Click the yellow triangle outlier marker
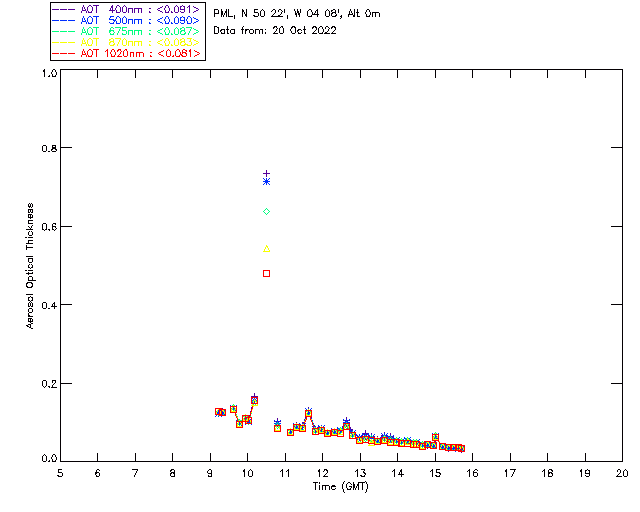Image resolution: width=640 pixels, height=512 pixels. (x=267, y=249)
